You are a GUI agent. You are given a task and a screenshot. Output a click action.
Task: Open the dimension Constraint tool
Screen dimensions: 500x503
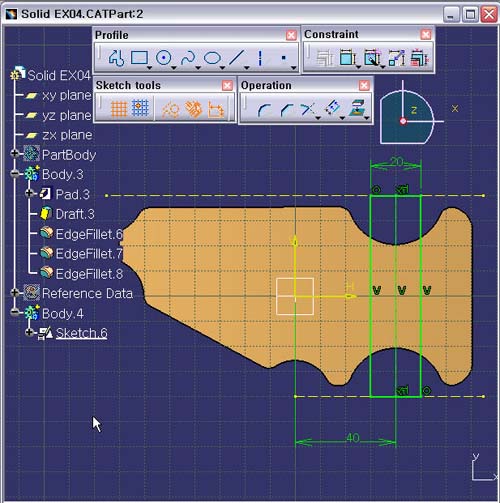point(347,58)
